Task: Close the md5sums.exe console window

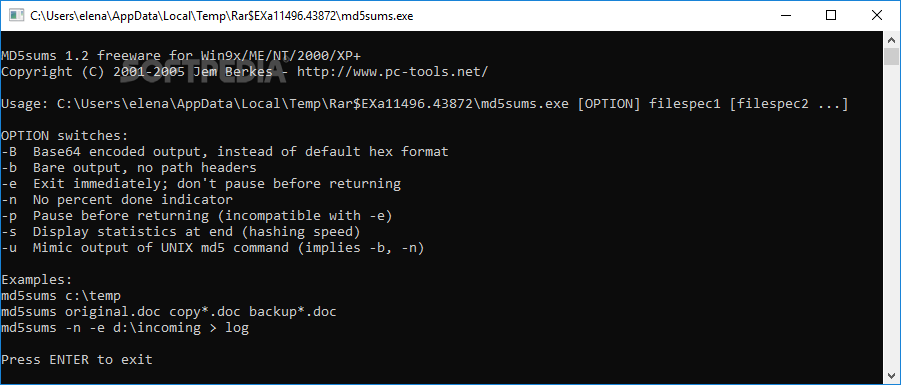Action: (x=876, y=16)
